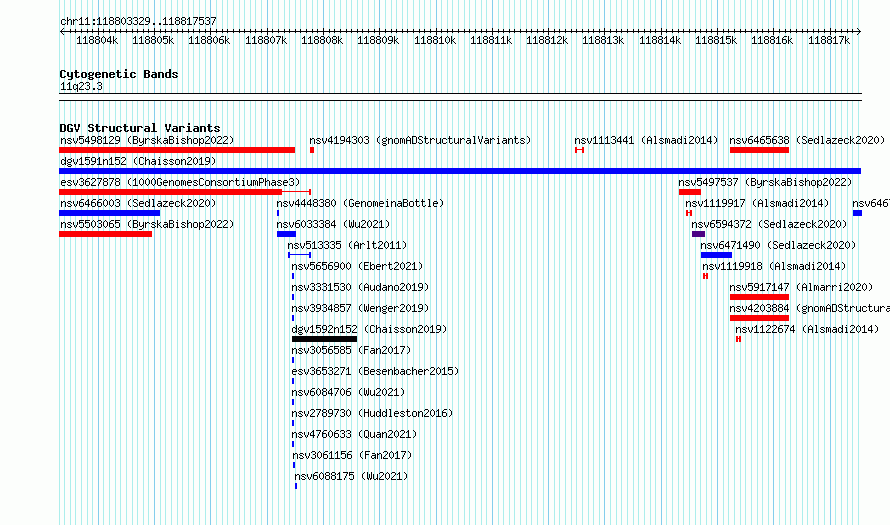The image size is (890, 525).
Task: Click nsv3056585 (Fan2017) label
Action: (351, 350)
